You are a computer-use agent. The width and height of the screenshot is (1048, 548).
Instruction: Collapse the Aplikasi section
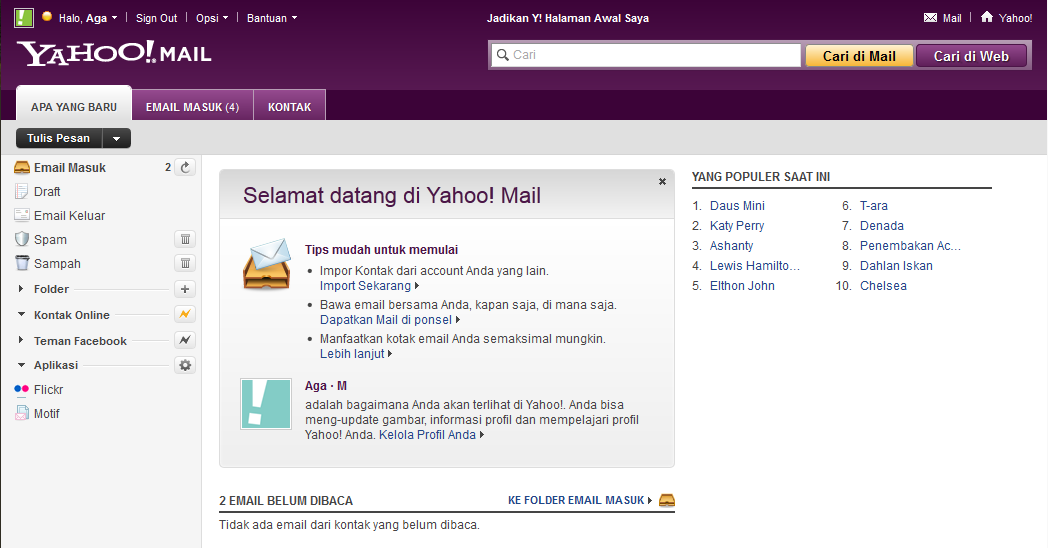[x=21, y=365]
